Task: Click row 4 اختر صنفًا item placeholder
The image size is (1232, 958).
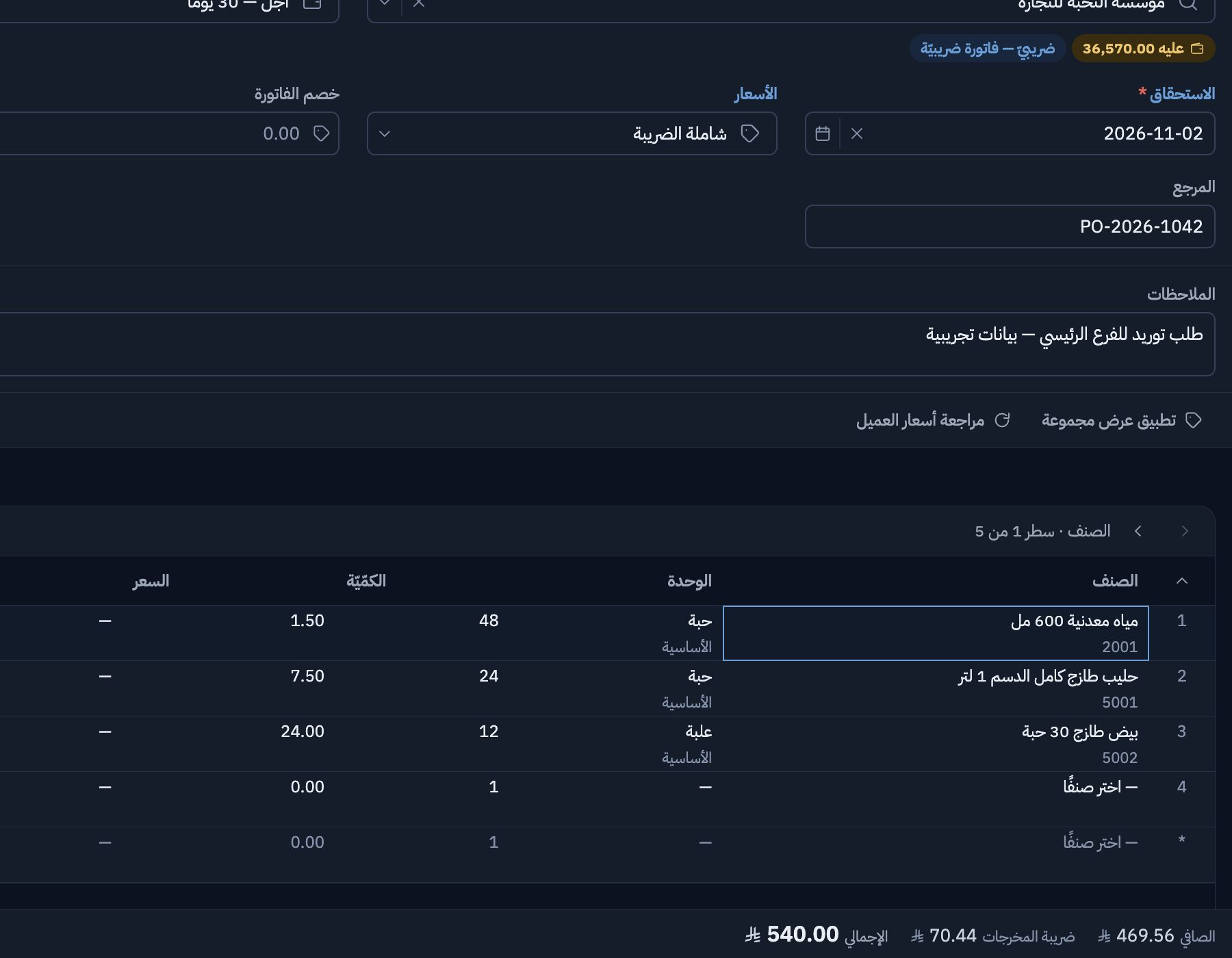Action: click(936, 799)
